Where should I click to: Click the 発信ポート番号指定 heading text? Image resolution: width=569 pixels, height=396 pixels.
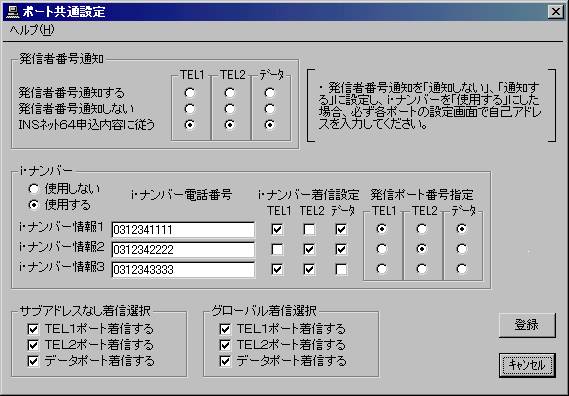(422, 195)
